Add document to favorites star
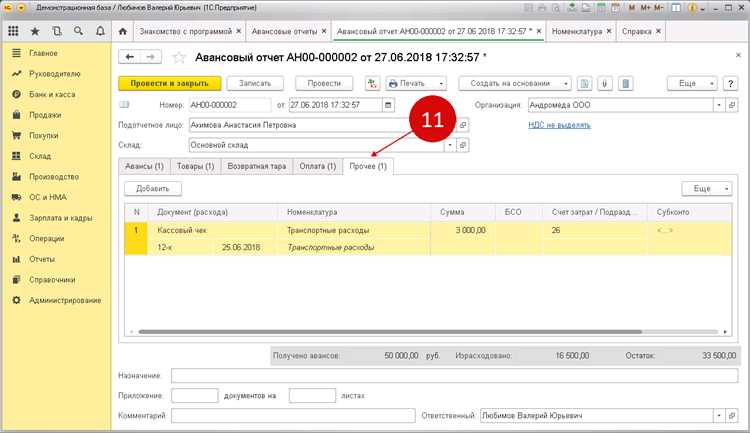The image size is (750, 433). pyautogui.click(x=179, y=57)
